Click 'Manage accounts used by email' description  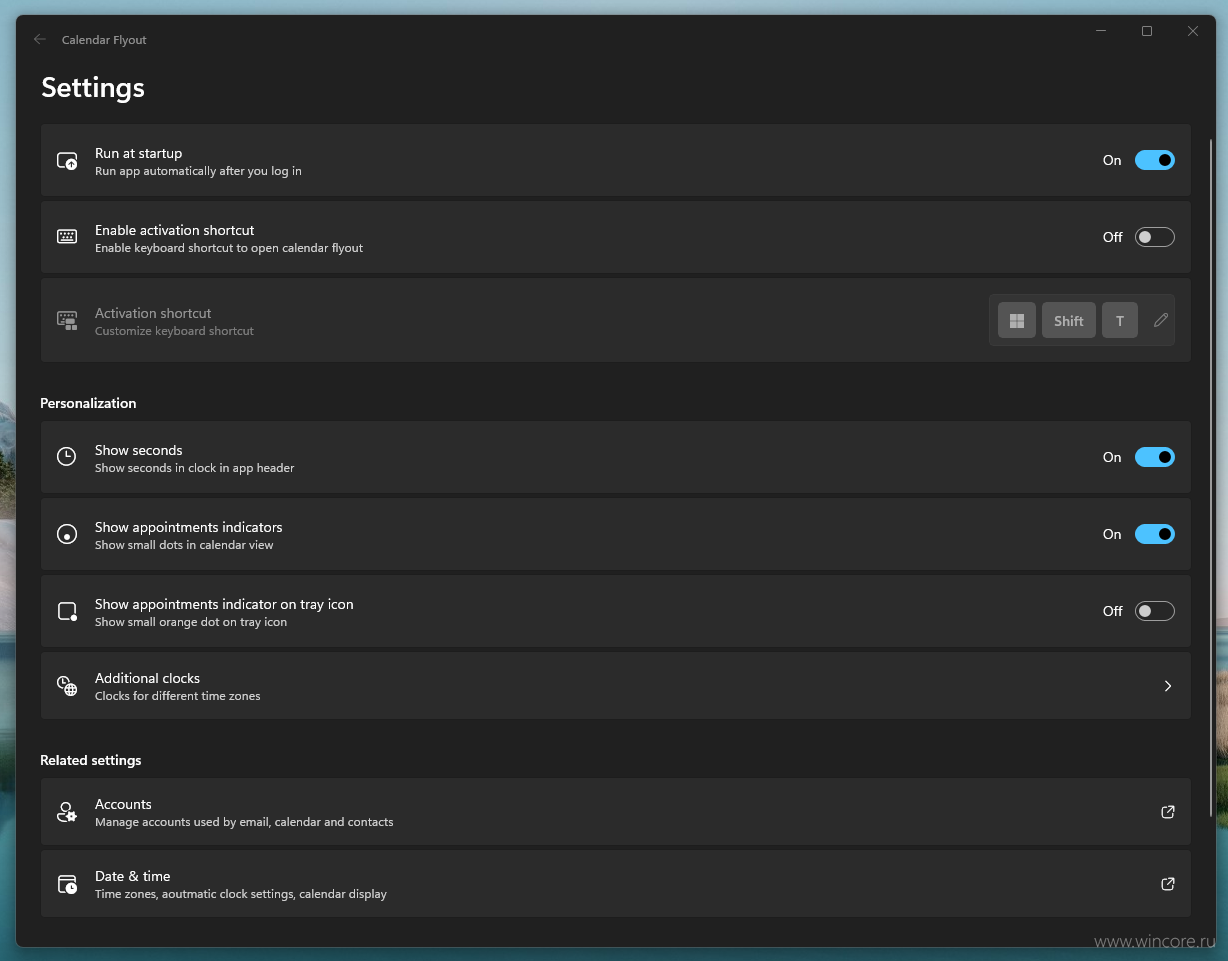(244, 822)
